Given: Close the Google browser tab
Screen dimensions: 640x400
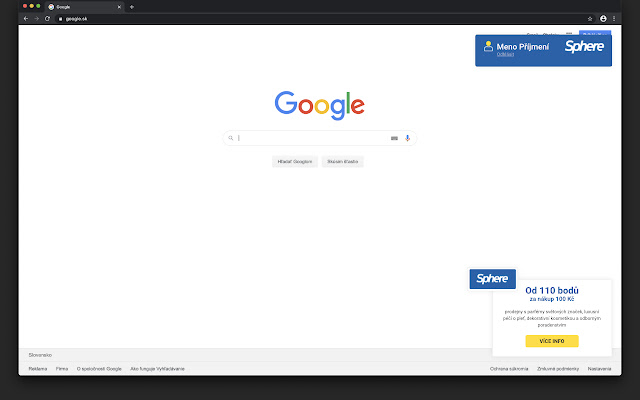Looking at the screenshot, I should pos(119,7).
